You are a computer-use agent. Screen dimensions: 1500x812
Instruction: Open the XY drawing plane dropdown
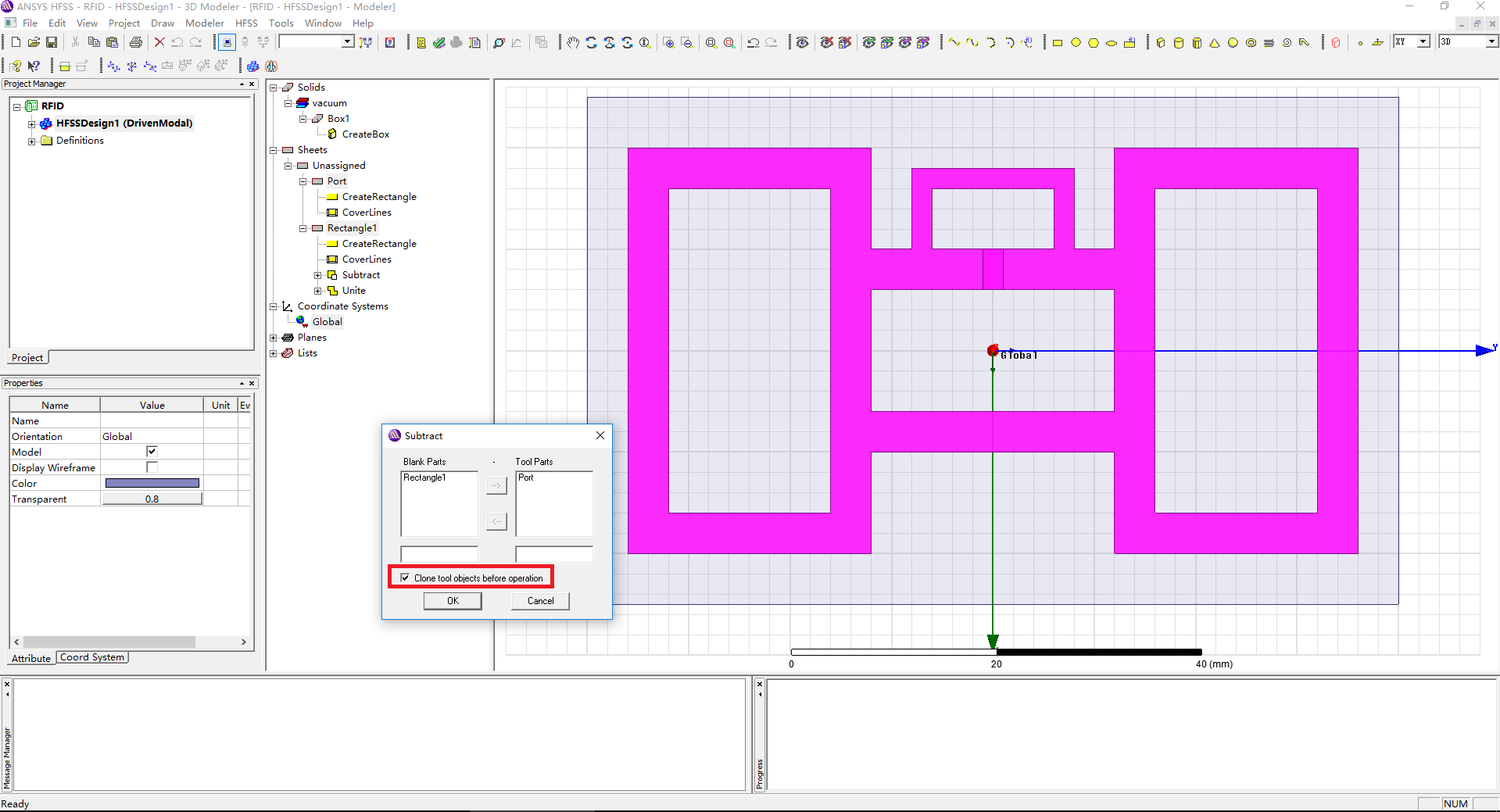pyautogui.click(x=1423, y=41)
